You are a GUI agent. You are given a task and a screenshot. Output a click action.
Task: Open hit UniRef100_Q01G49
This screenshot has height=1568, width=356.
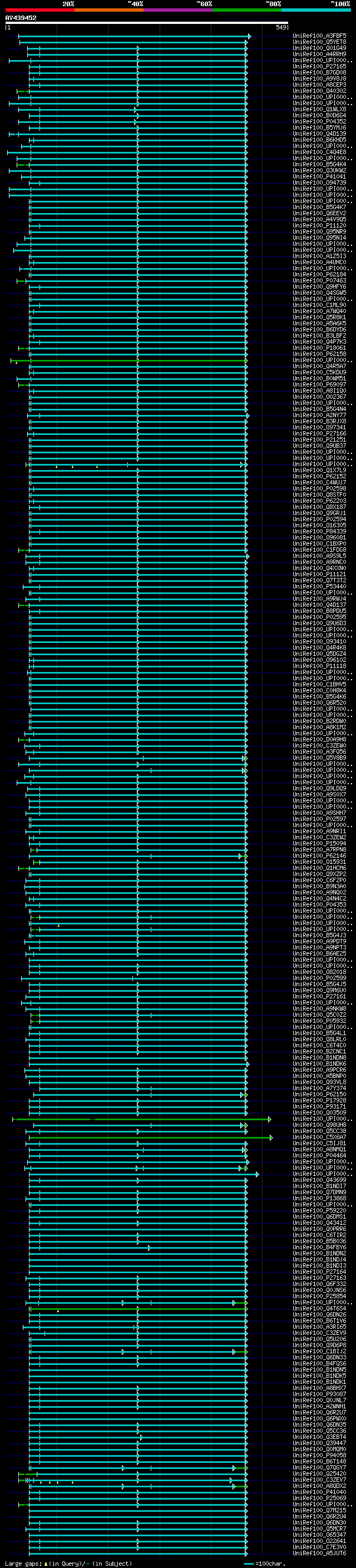point(319,48)
